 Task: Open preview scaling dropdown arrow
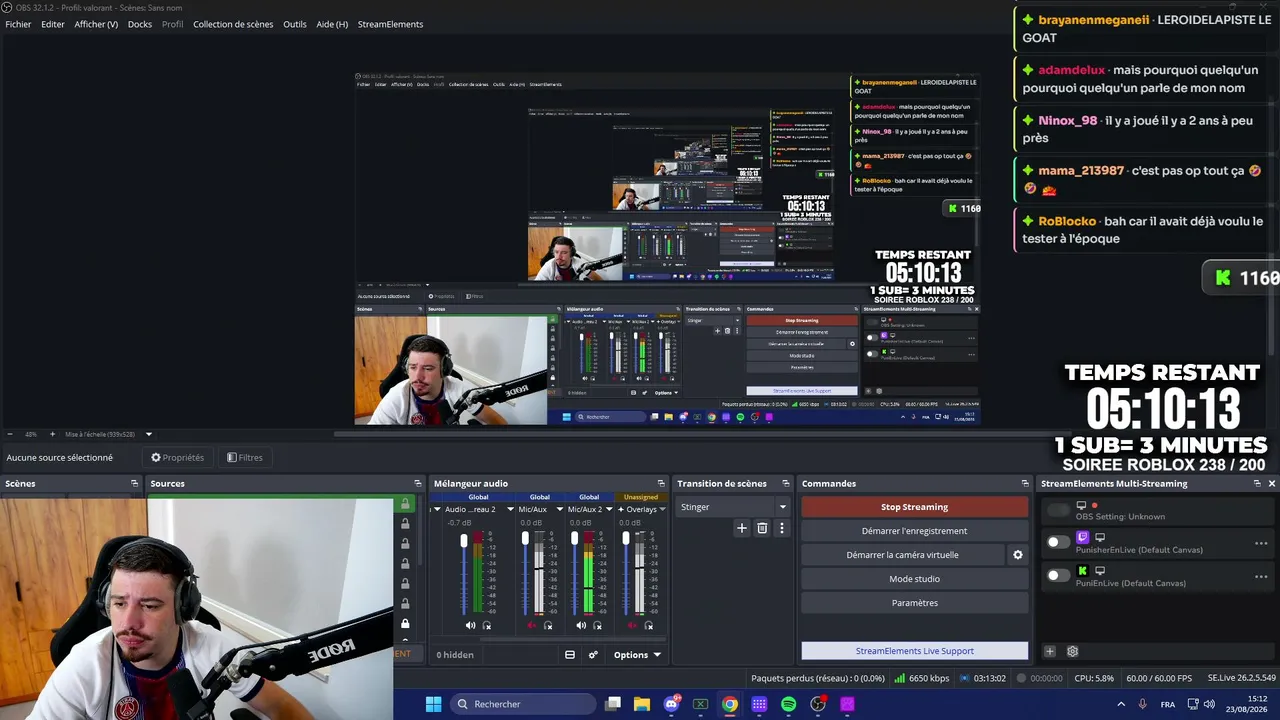point(149,434)
